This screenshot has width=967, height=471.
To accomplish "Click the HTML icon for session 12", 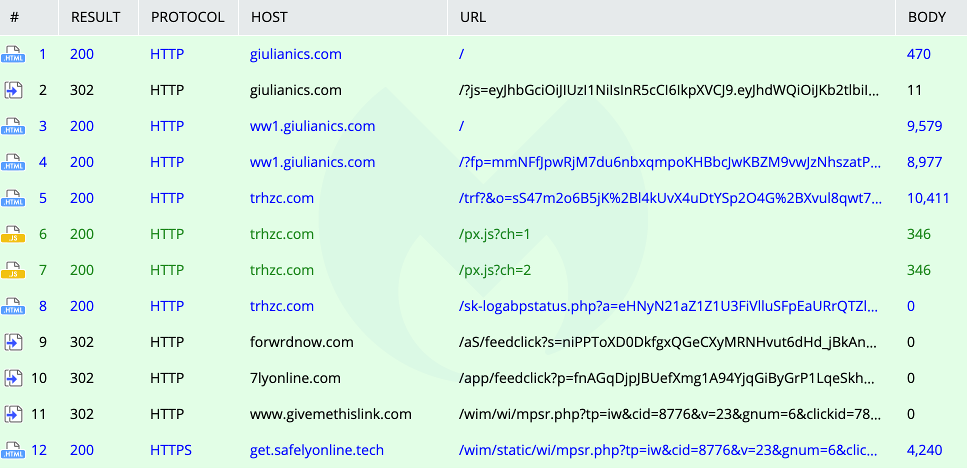I will tap(14, 451).
